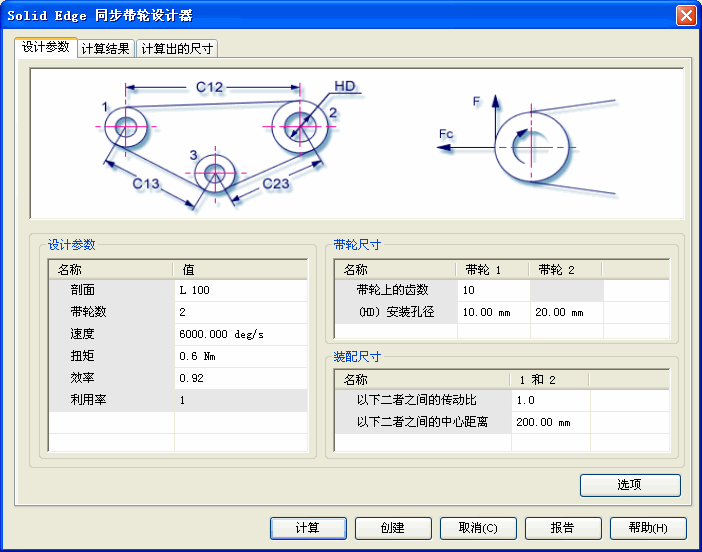The image size is (702, 552).
Task: Edit the 传动比 value 1.0
Action: point(550,400)
